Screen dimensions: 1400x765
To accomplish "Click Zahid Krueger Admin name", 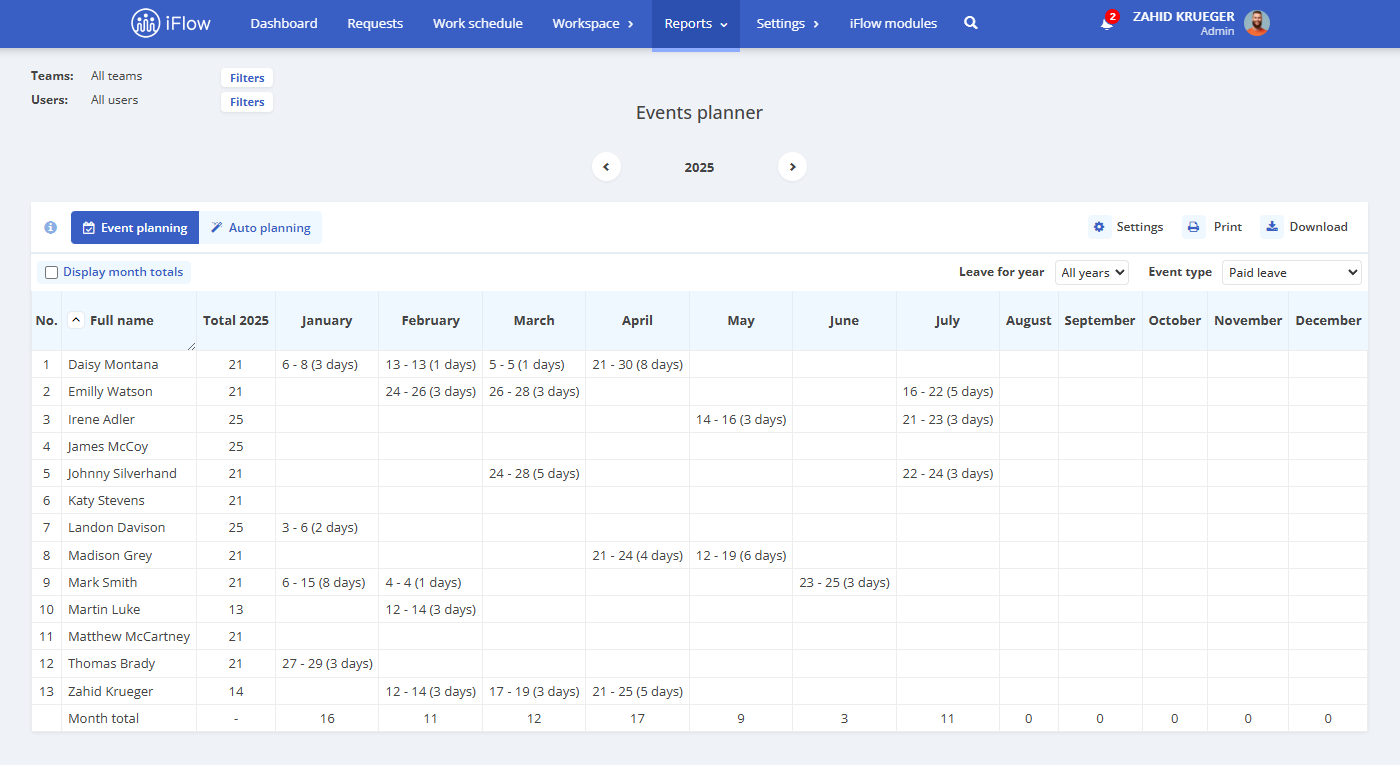I will 1183,23.
